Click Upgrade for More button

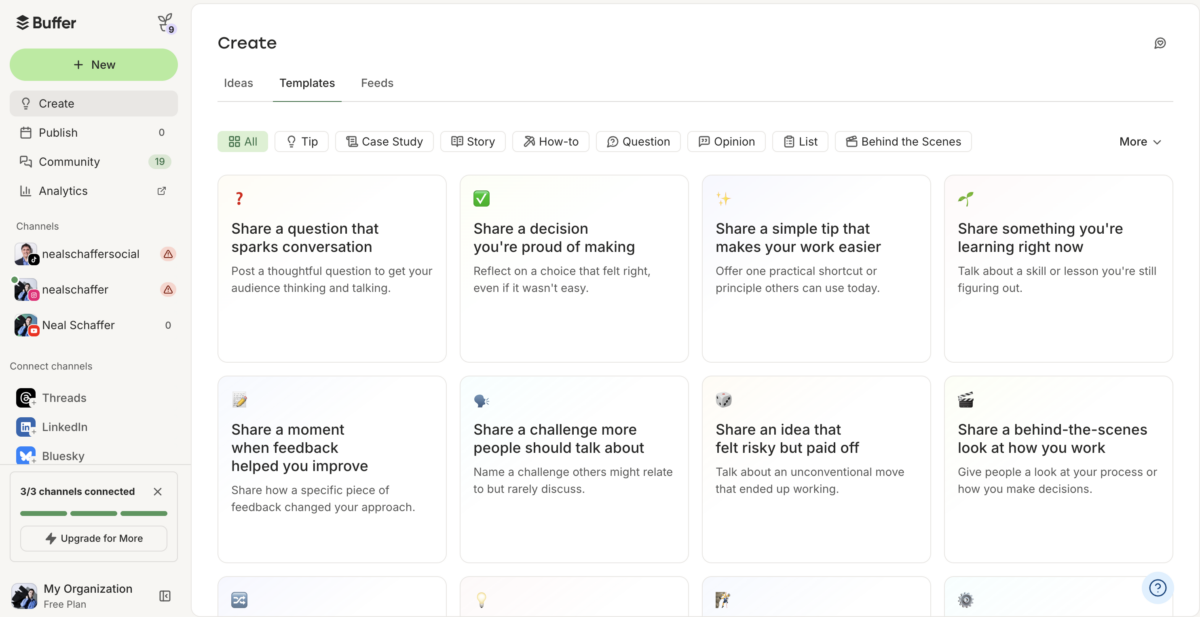94,538
